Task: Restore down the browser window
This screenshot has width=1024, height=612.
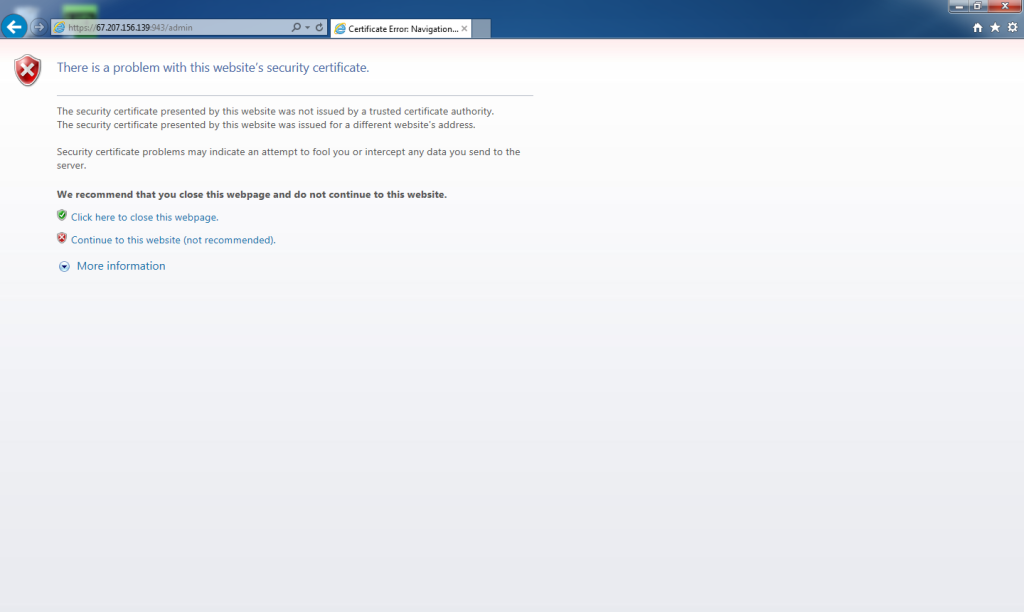Action: tap(977, 6)
